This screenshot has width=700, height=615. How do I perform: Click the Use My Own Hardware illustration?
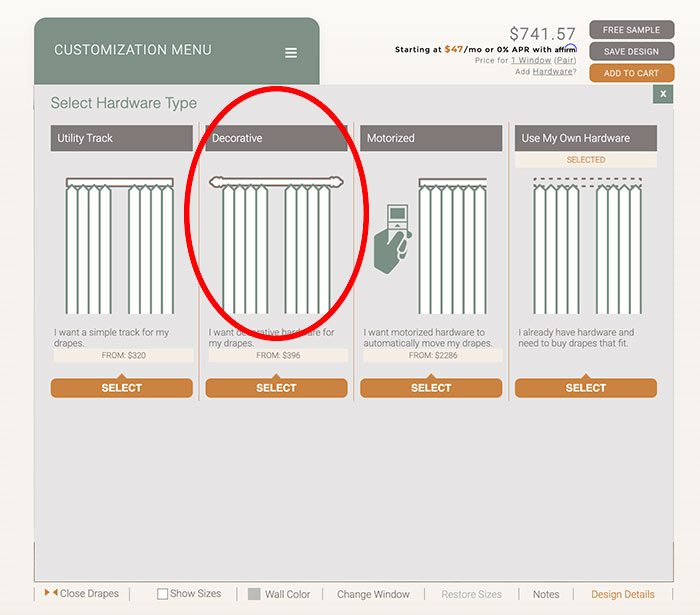(x=585, y=245)
